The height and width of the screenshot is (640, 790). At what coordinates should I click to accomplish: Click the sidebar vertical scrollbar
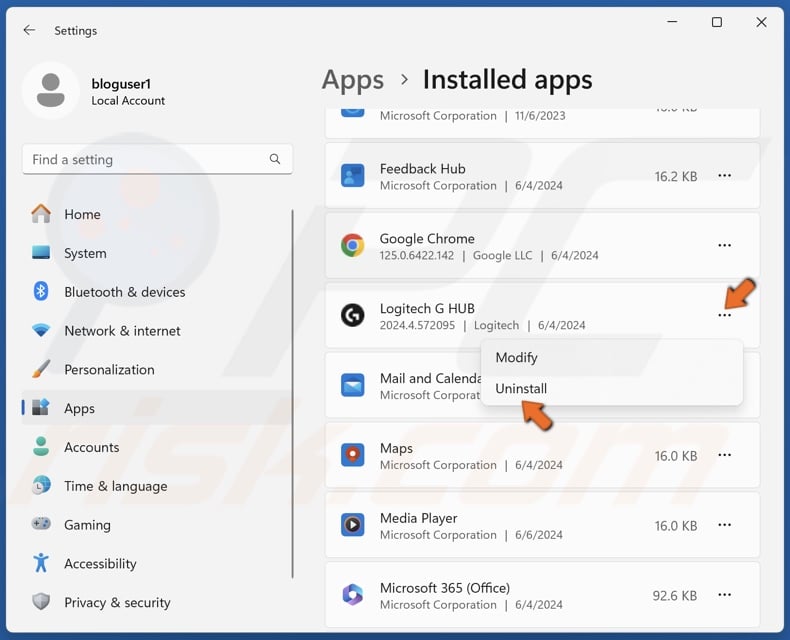pyautogui.click(x=293, y=390)
